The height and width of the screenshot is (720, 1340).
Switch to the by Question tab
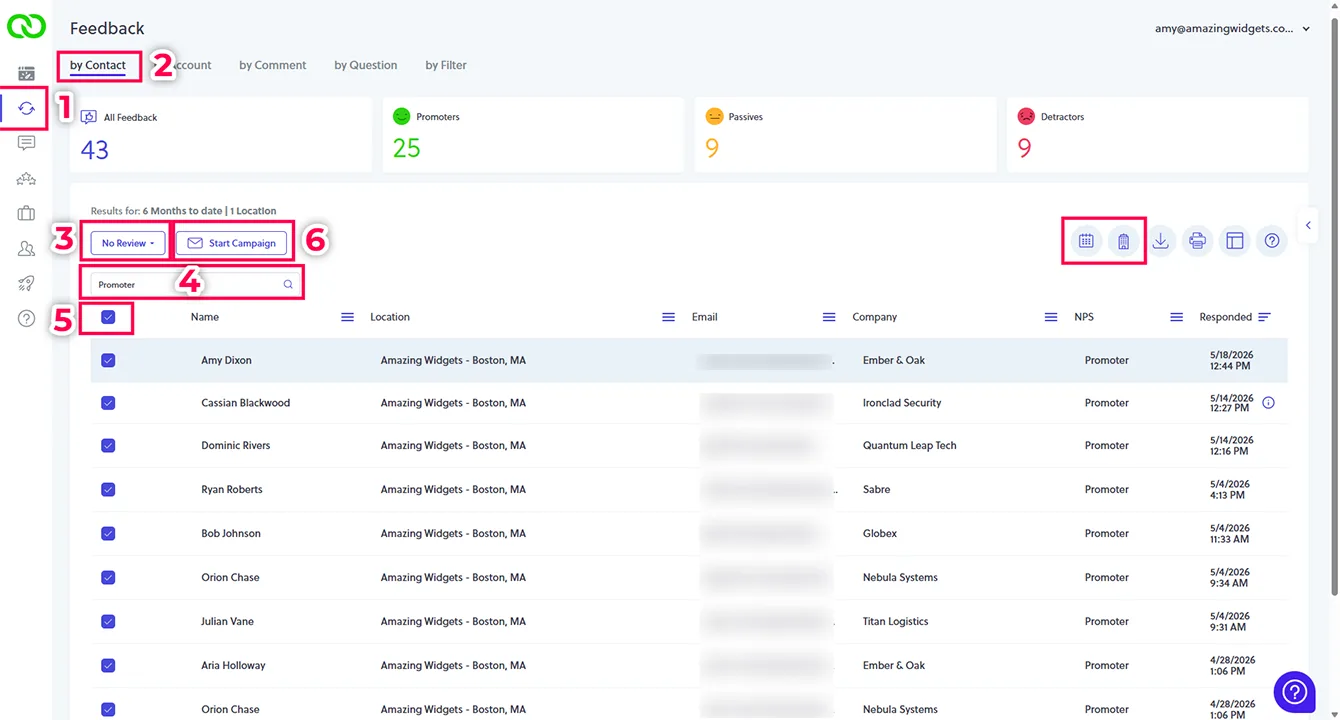[x=366, y=65]
